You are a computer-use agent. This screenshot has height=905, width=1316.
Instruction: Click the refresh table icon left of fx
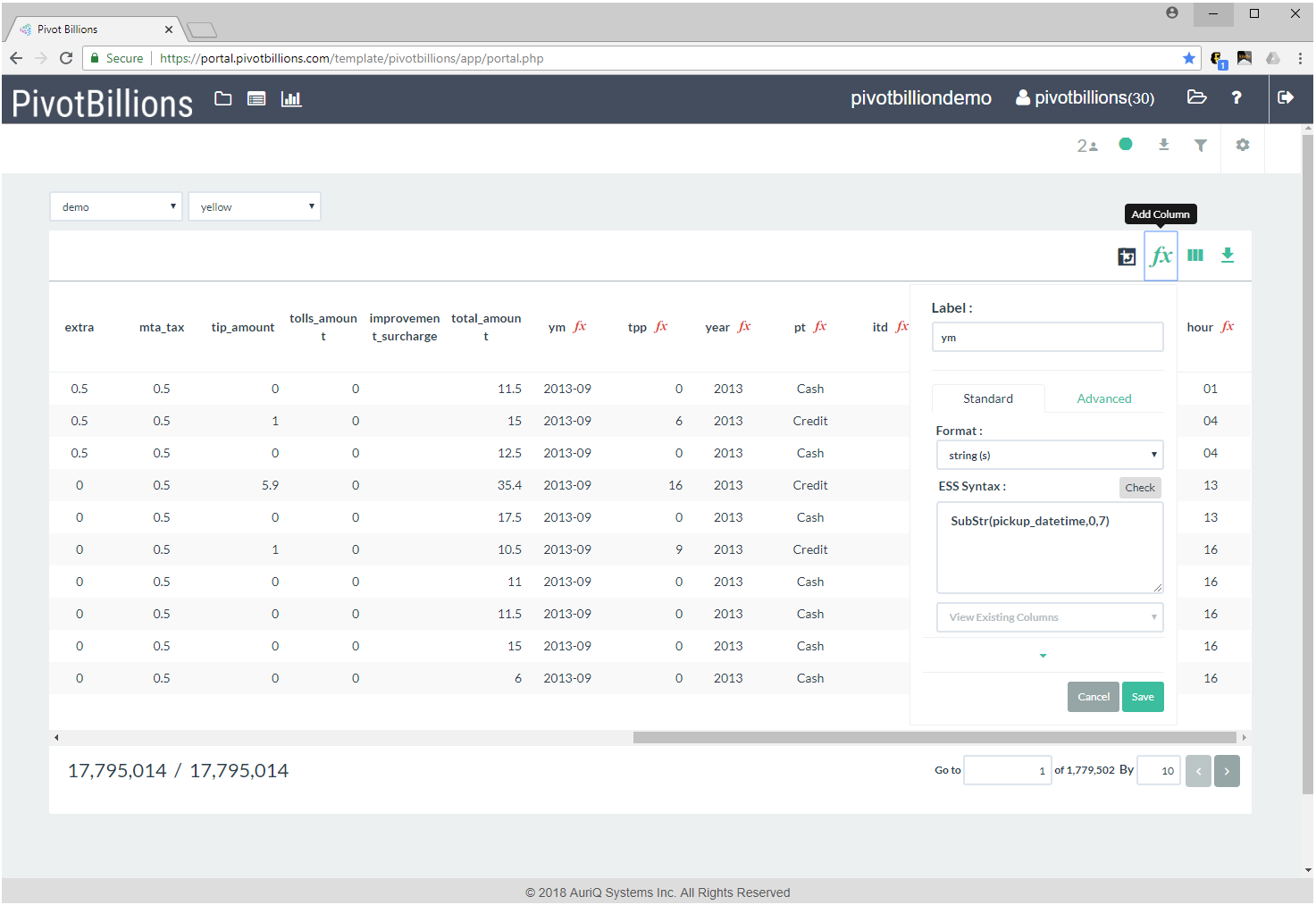(1127, 256)
